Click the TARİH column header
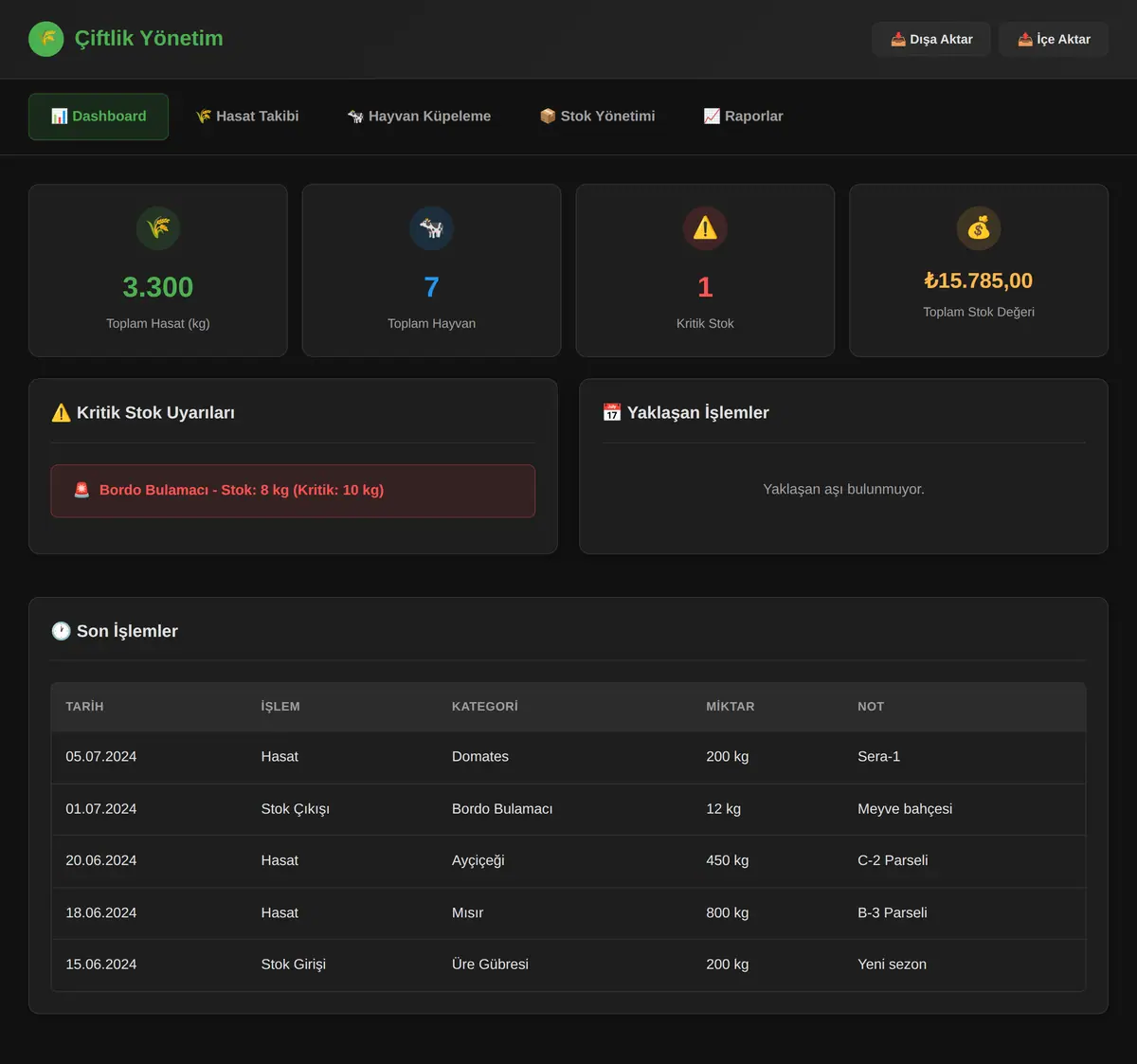 tap(84, 707)
